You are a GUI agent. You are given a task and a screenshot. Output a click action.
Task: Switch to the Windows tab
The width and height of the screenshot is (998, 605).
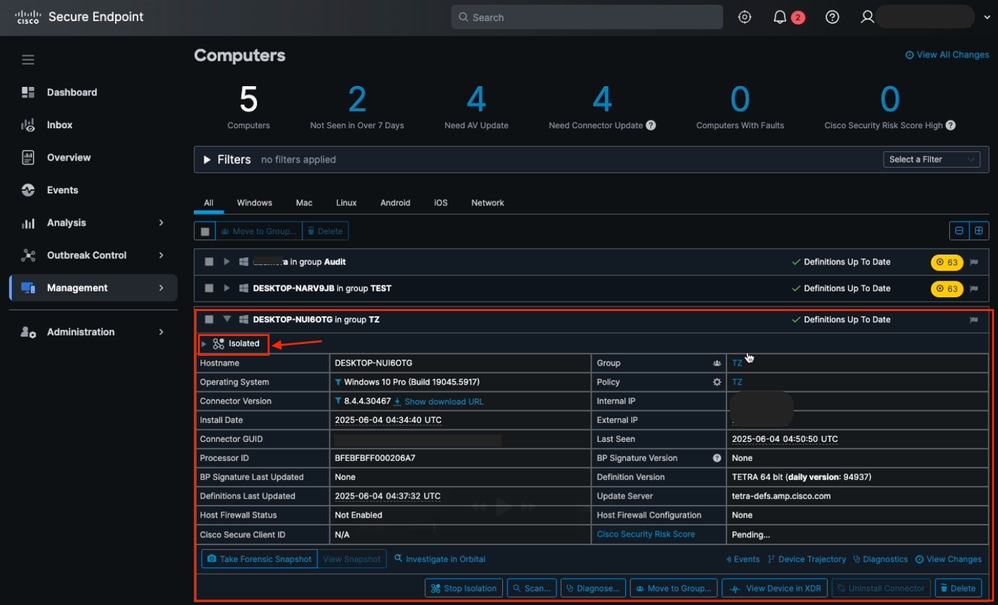pyautogui.click(x=255, y=202)
